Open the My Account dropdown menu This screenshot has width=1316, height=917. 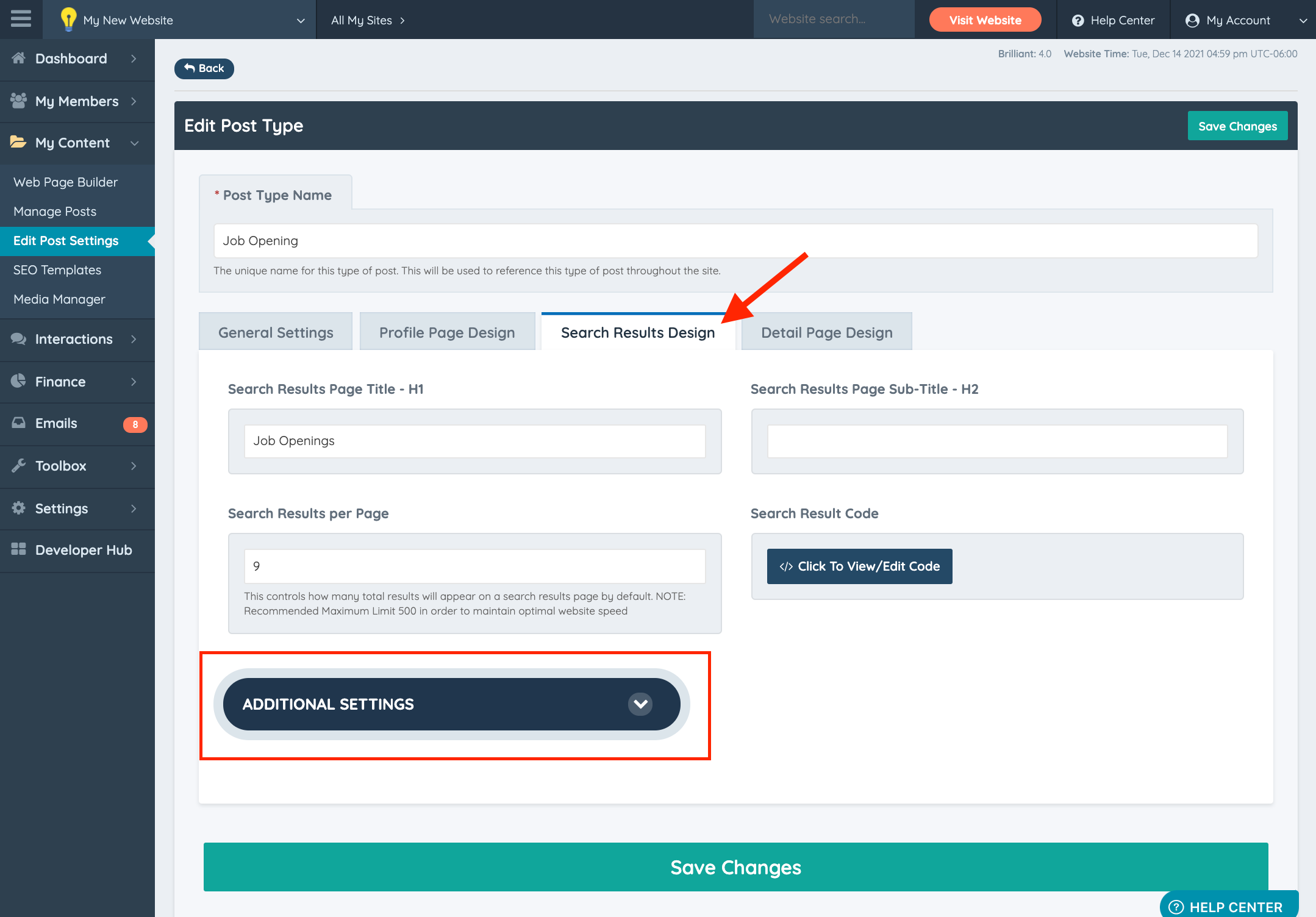1303,20
